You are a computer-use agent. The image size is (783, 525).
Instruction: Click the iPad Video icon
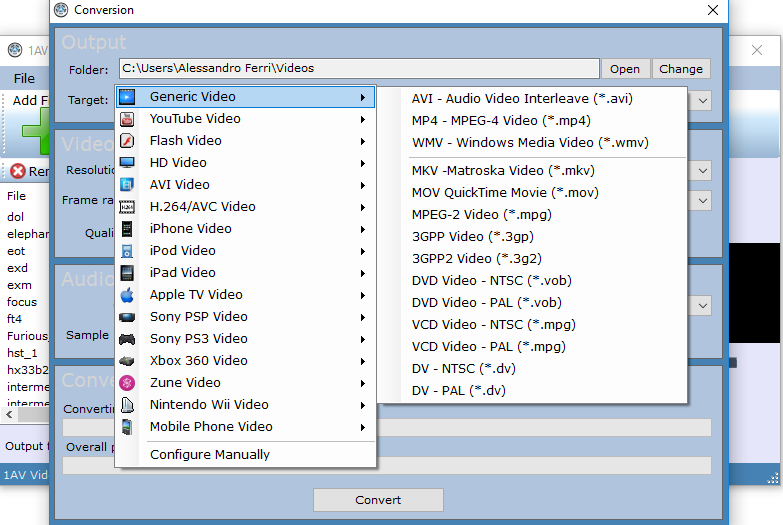[127, 273]
